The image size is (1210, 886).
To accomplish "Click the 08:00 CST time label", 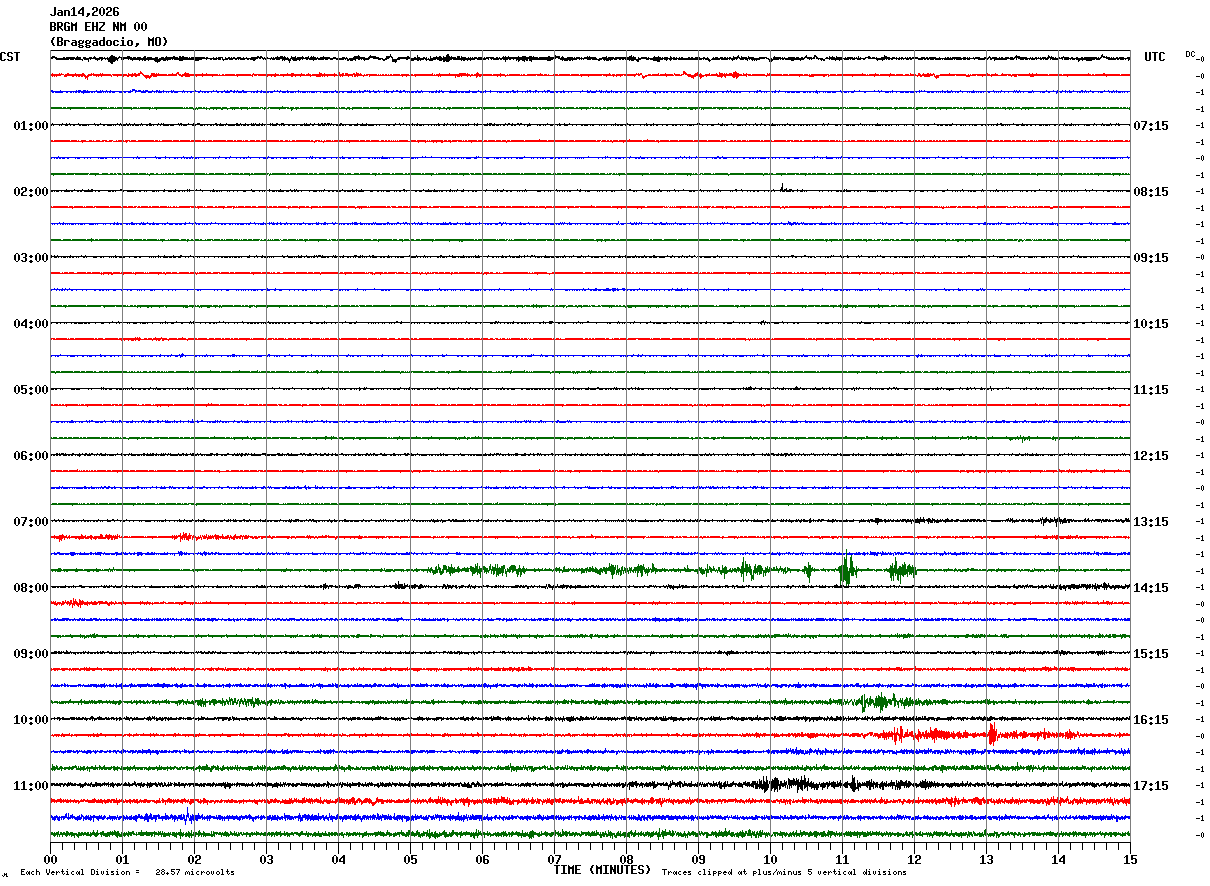I will (x=31, y=588).
